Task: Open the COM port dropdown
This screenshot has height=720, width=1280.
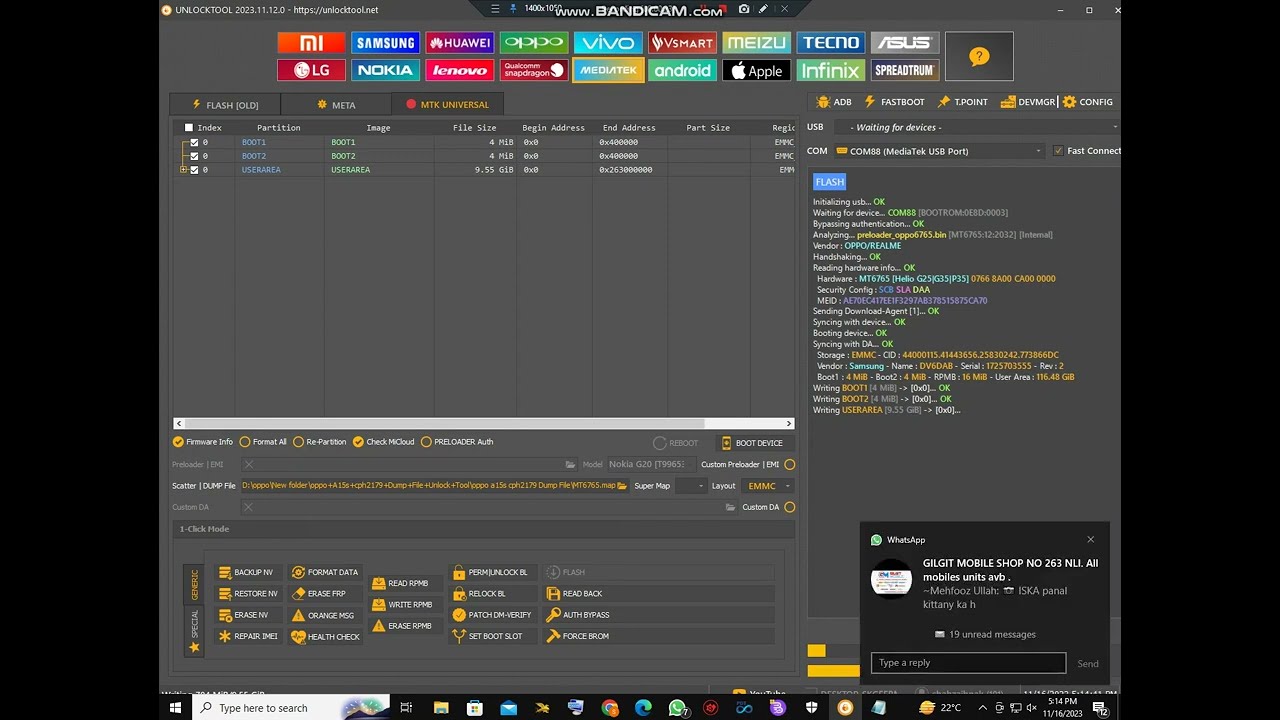Action: pyautogui.click(x=939, y=151)
